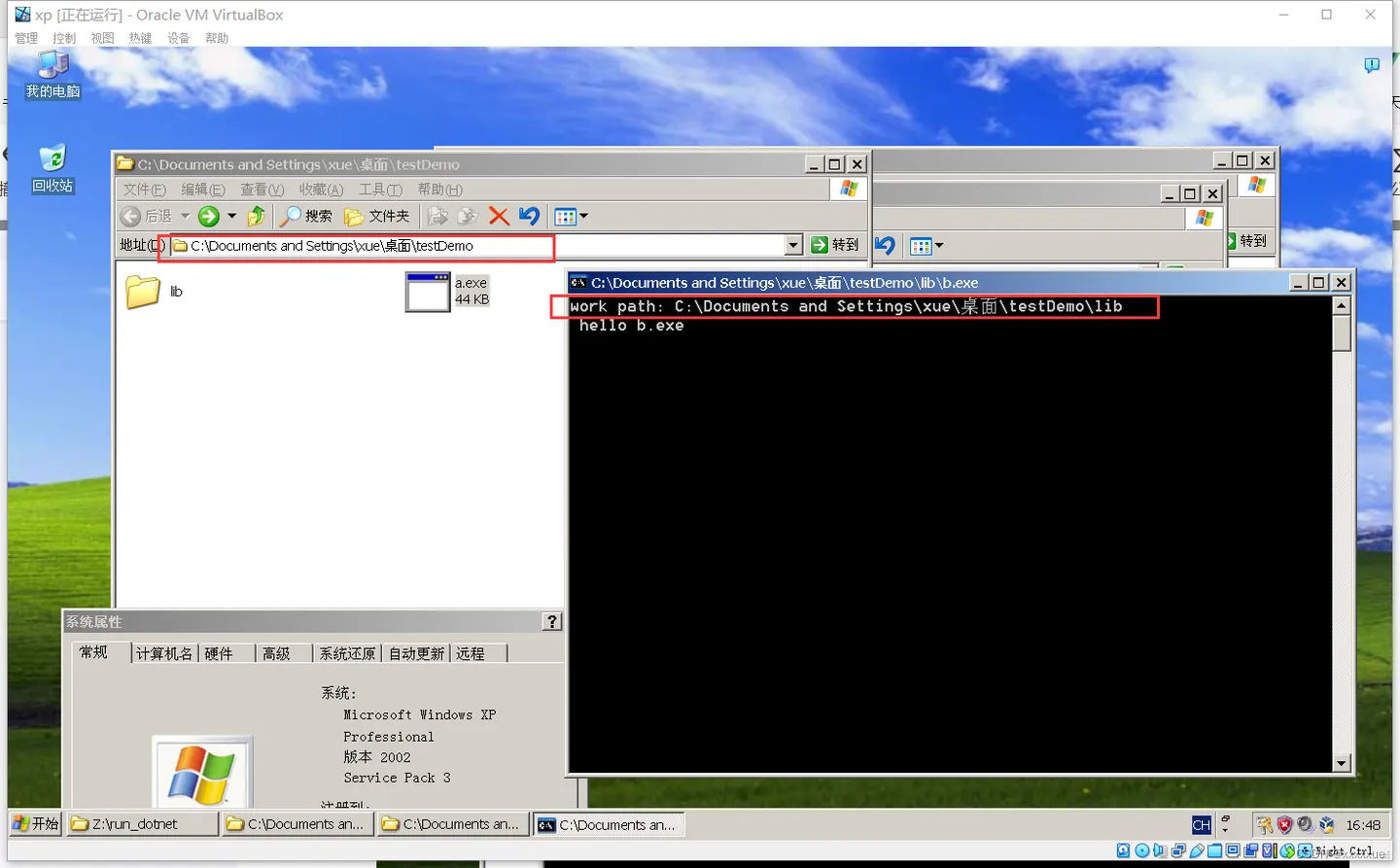Go up one folder level in Explorer
The height and width of the screenshot is (868, 1400).
tap(257, 216)
